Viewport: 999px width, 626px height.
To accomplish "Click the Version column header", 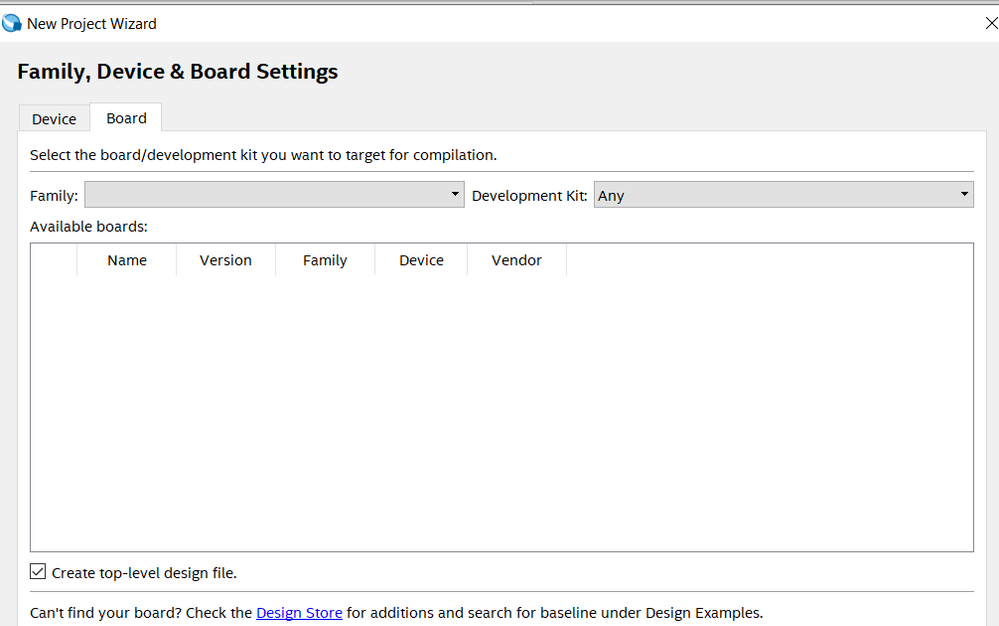I will pos(226,260).
